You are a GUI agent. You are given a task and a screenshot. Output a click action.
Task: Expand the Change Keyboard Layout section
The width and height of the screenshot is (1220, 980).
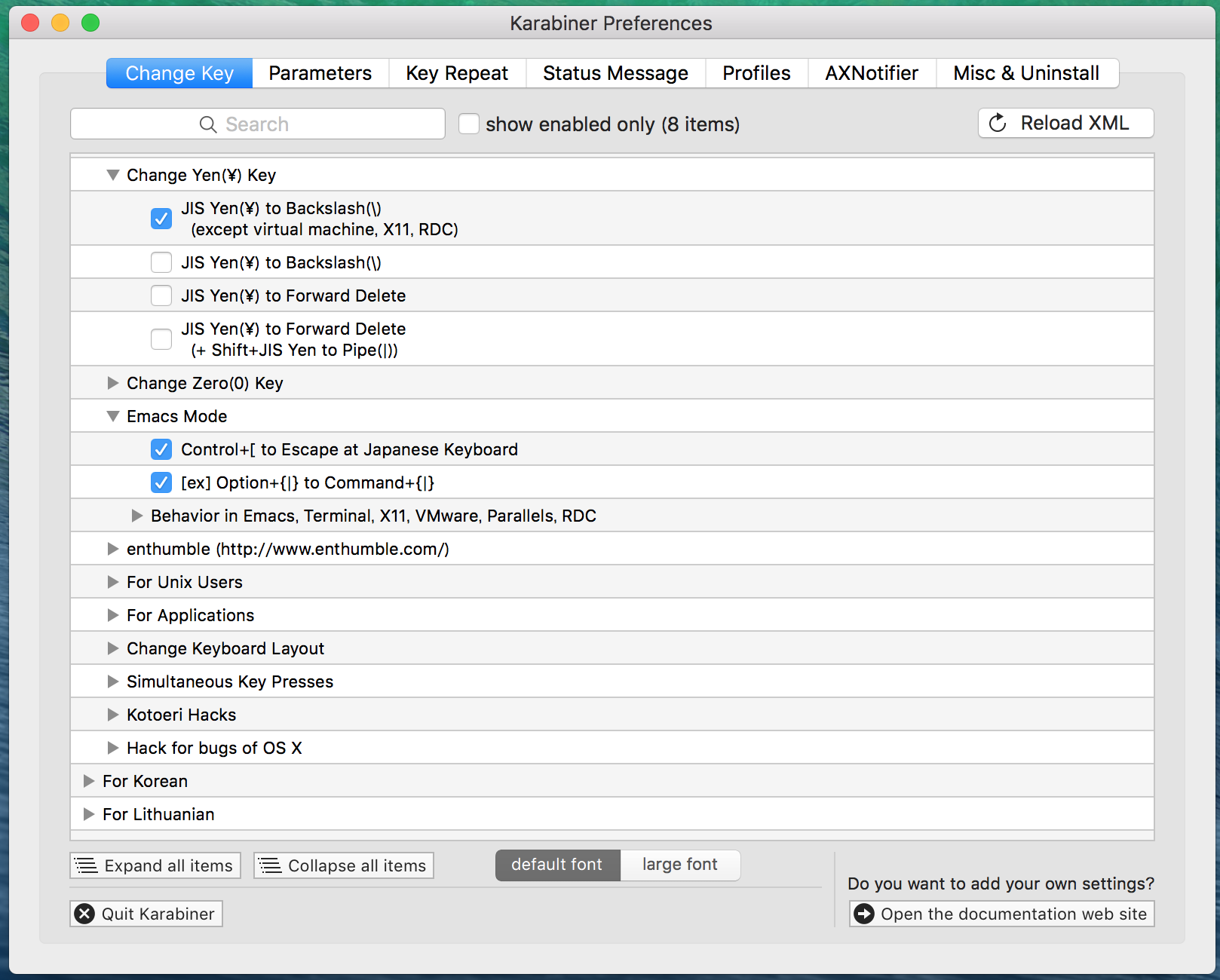tap(113, 648)
